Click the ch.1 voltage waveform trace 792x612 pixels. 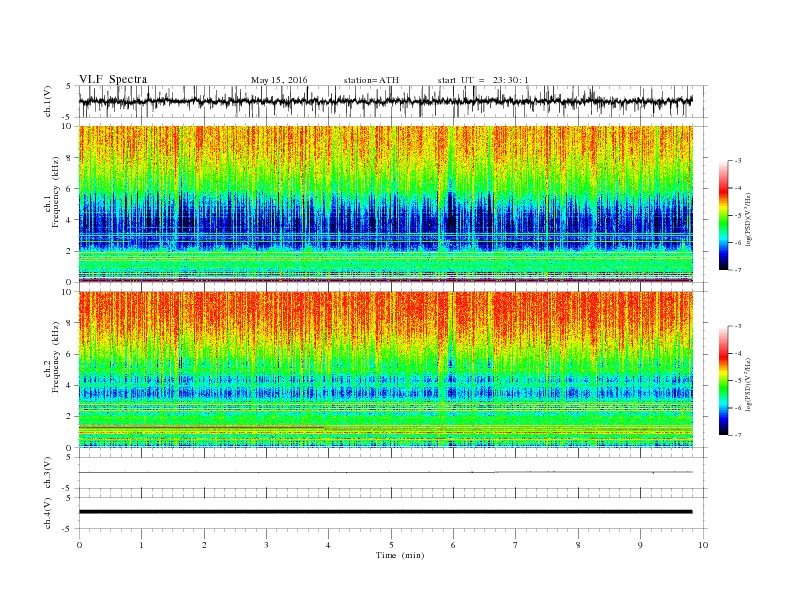(385, 101)
